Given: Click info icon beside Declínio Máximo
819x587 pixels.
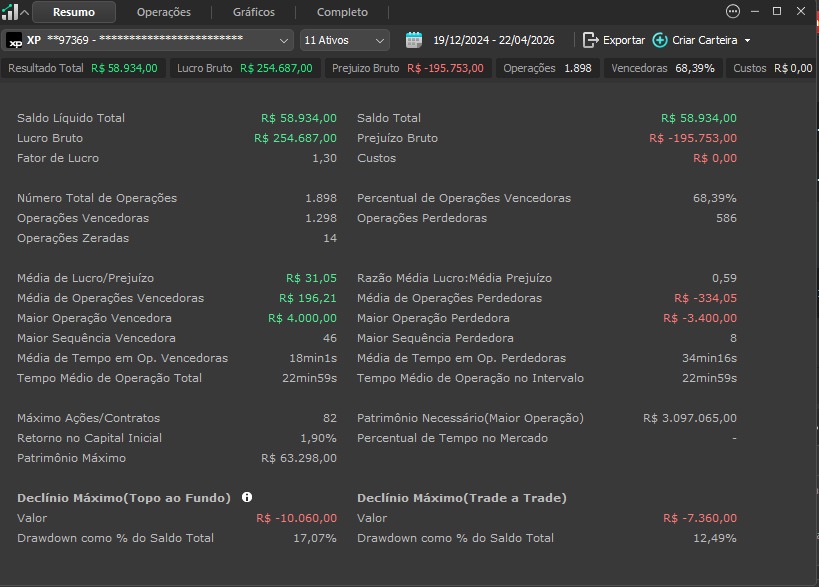Looking at the screenshot, I should point(247,497).
